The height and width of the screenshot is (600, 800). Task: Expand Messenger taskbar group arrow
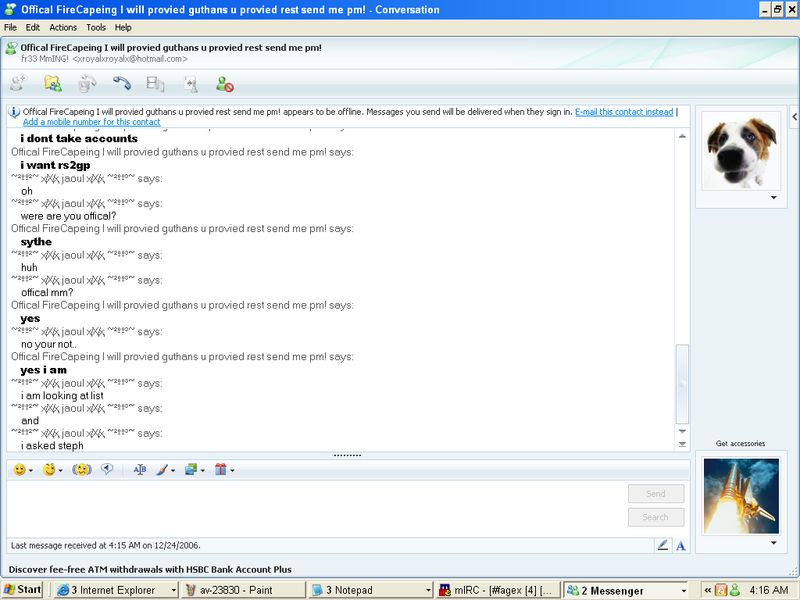coord(684,590)
